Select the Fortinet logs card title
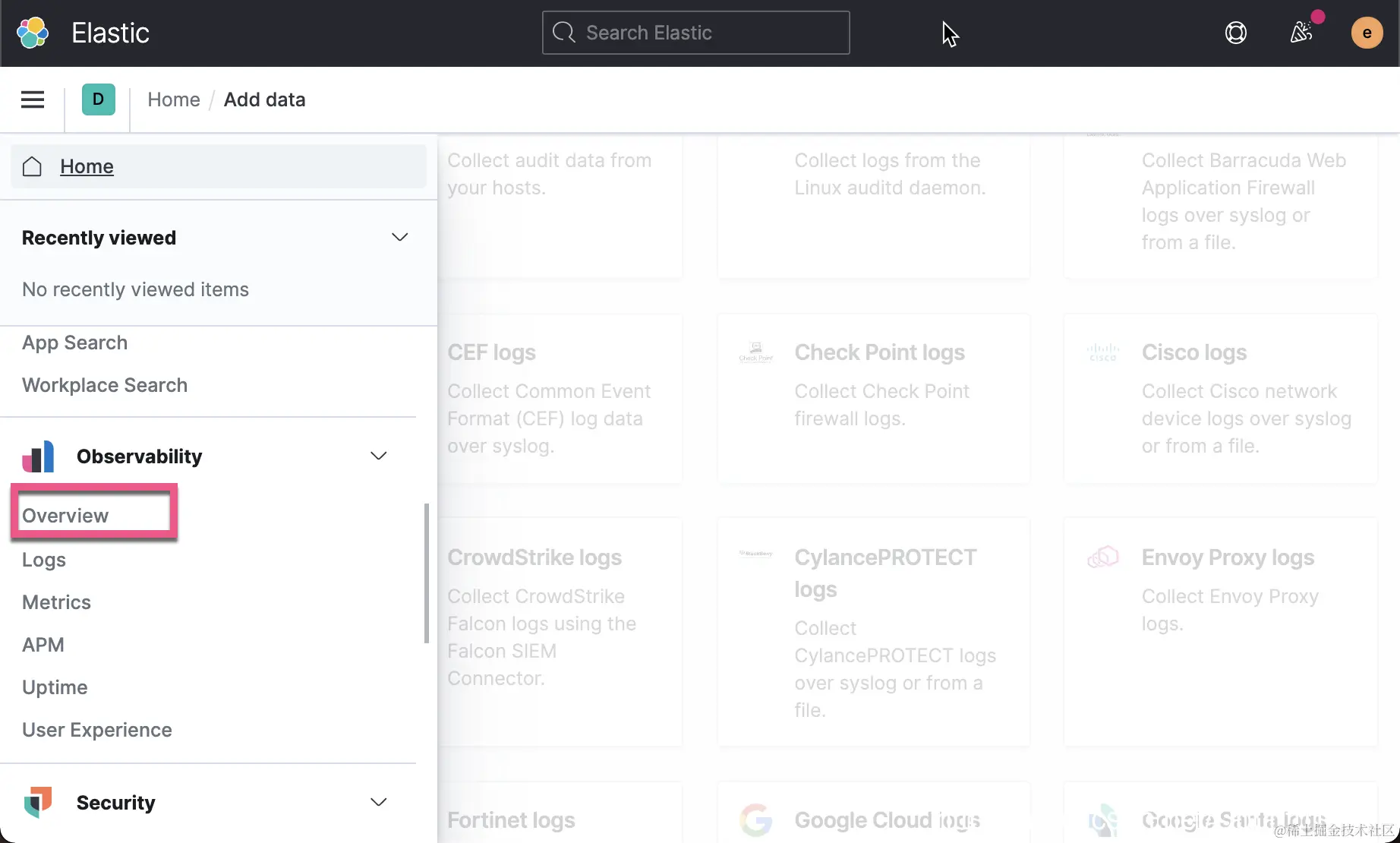This screenshot has width=1400, height=843. (511, 820)
